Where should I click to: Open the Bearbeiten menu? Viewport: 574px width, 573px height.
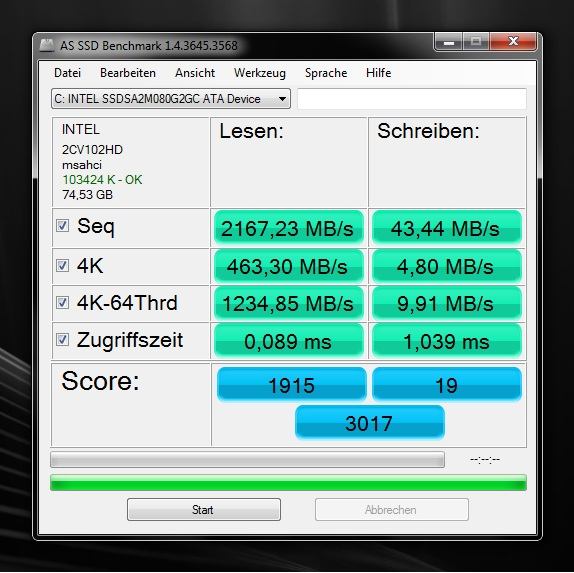tap(128, 73)
